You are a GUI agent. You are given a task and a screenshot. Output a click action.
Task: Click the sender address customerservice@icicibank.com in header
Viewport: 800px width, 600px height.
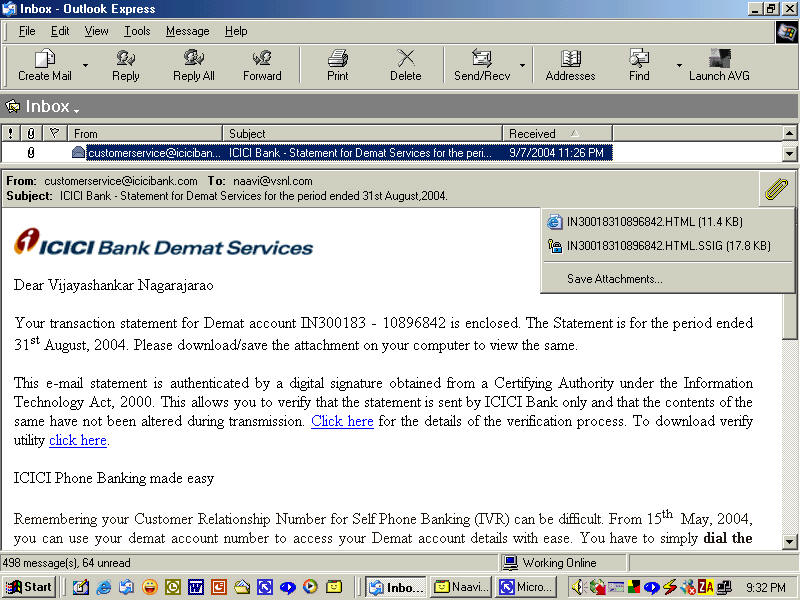pyautogui.click(x=121, y=181)
